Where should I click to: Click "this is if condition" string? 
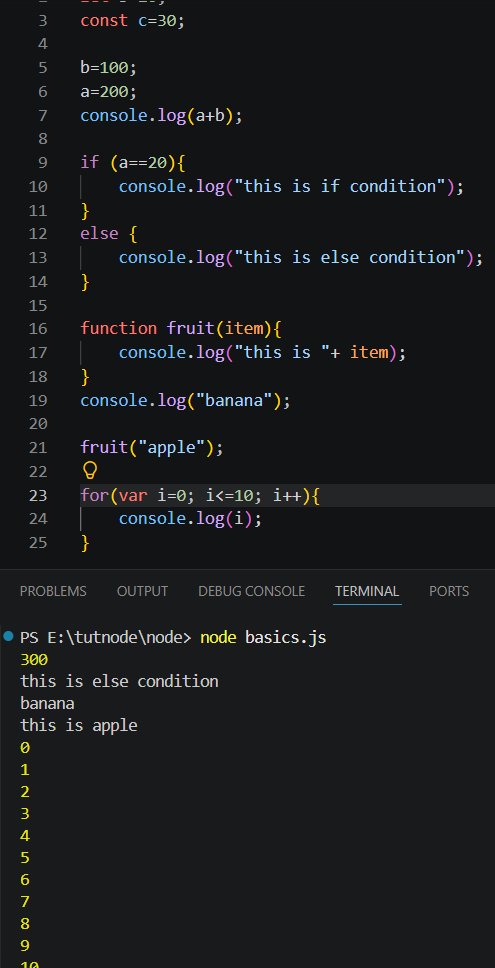point(341,186)
